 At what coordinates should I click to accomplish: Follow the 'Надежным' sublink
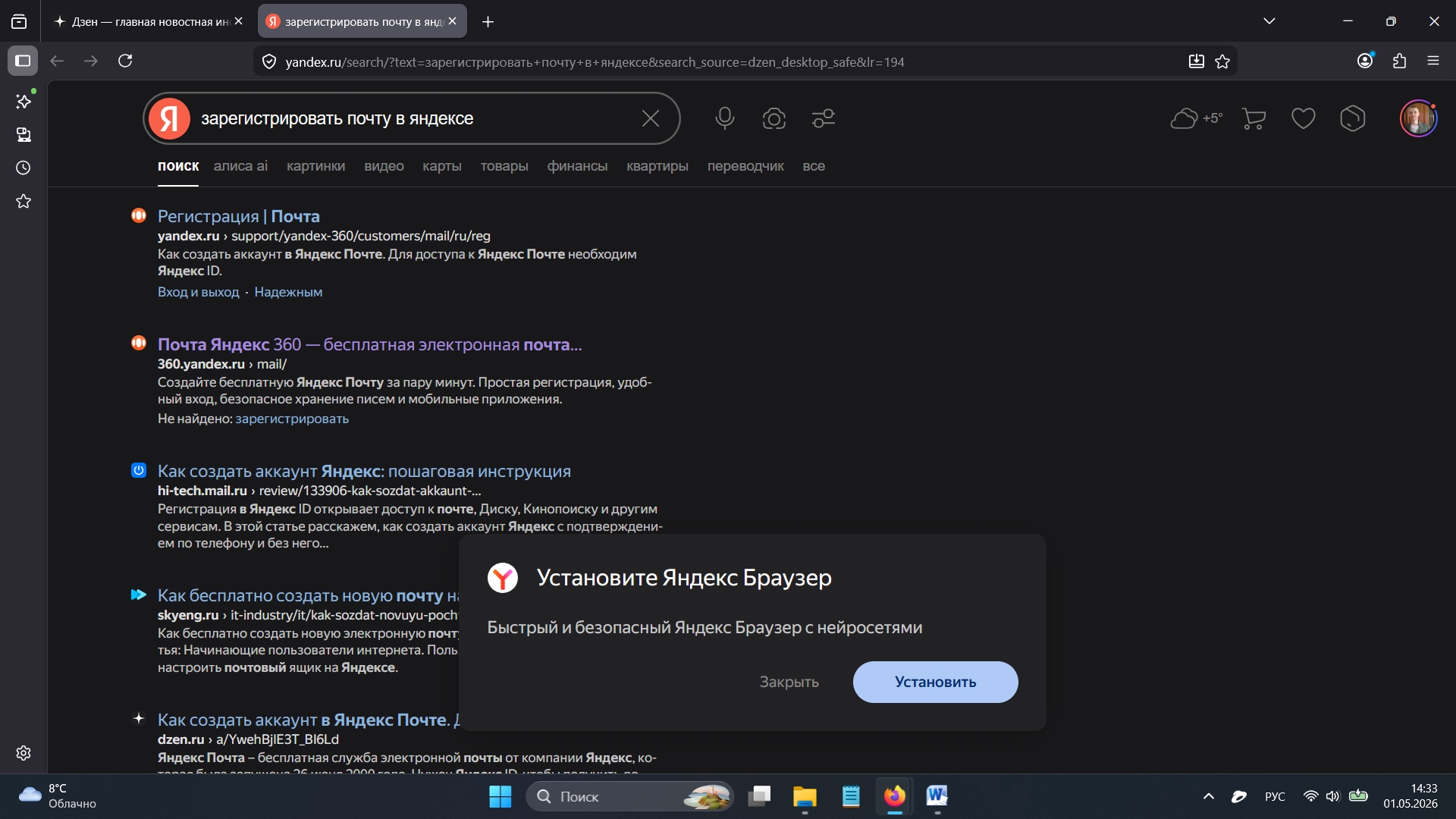288,292
